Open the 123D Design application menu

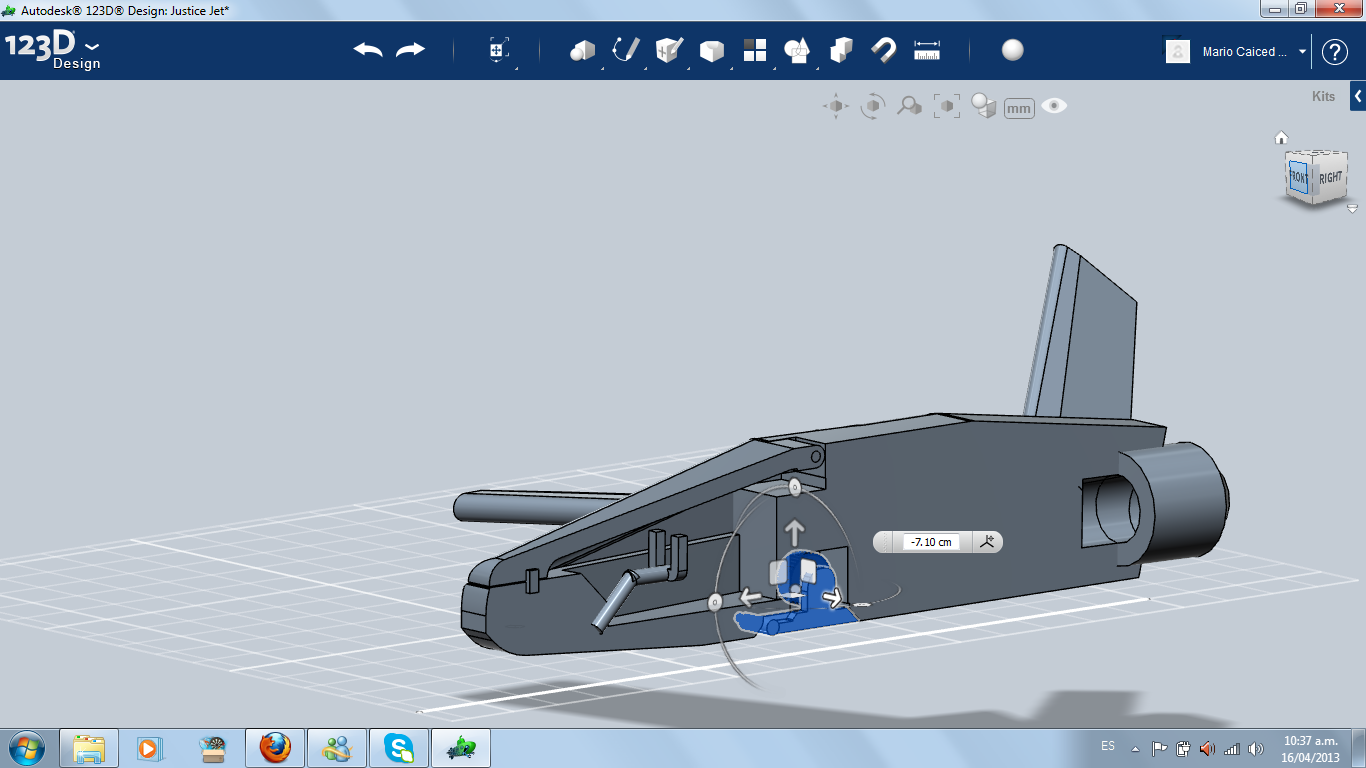[x=52, y=51]
